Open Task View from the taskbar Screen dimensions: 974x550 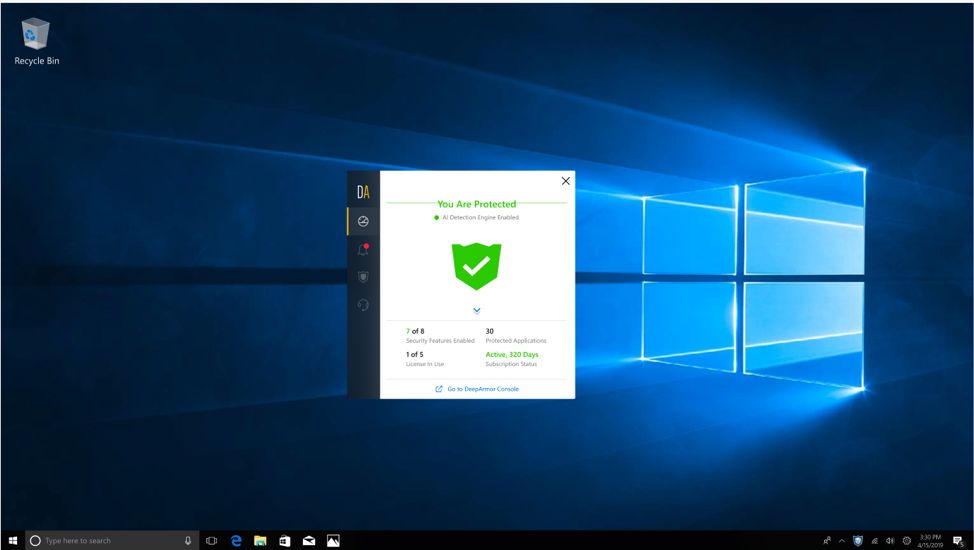pos(211,541)
